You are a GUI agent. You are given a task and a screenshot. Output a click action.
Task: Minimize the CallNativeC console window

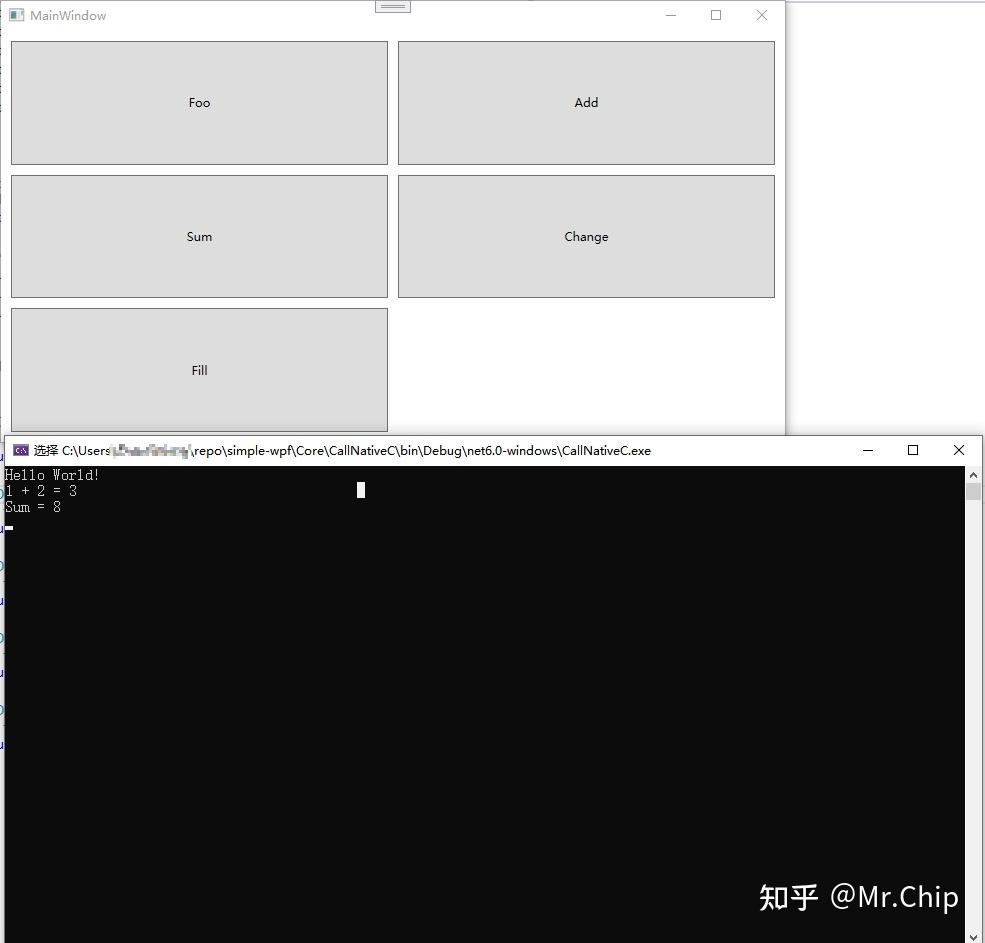coord(867,450)
